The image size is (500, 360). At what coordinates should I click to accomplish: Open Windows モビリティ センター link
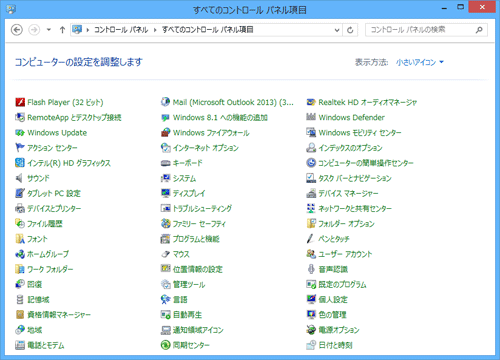point(360,133)
